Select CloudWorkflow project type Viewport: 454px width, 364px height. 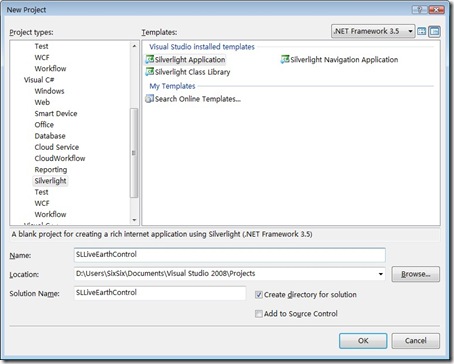tap(60, 158)
